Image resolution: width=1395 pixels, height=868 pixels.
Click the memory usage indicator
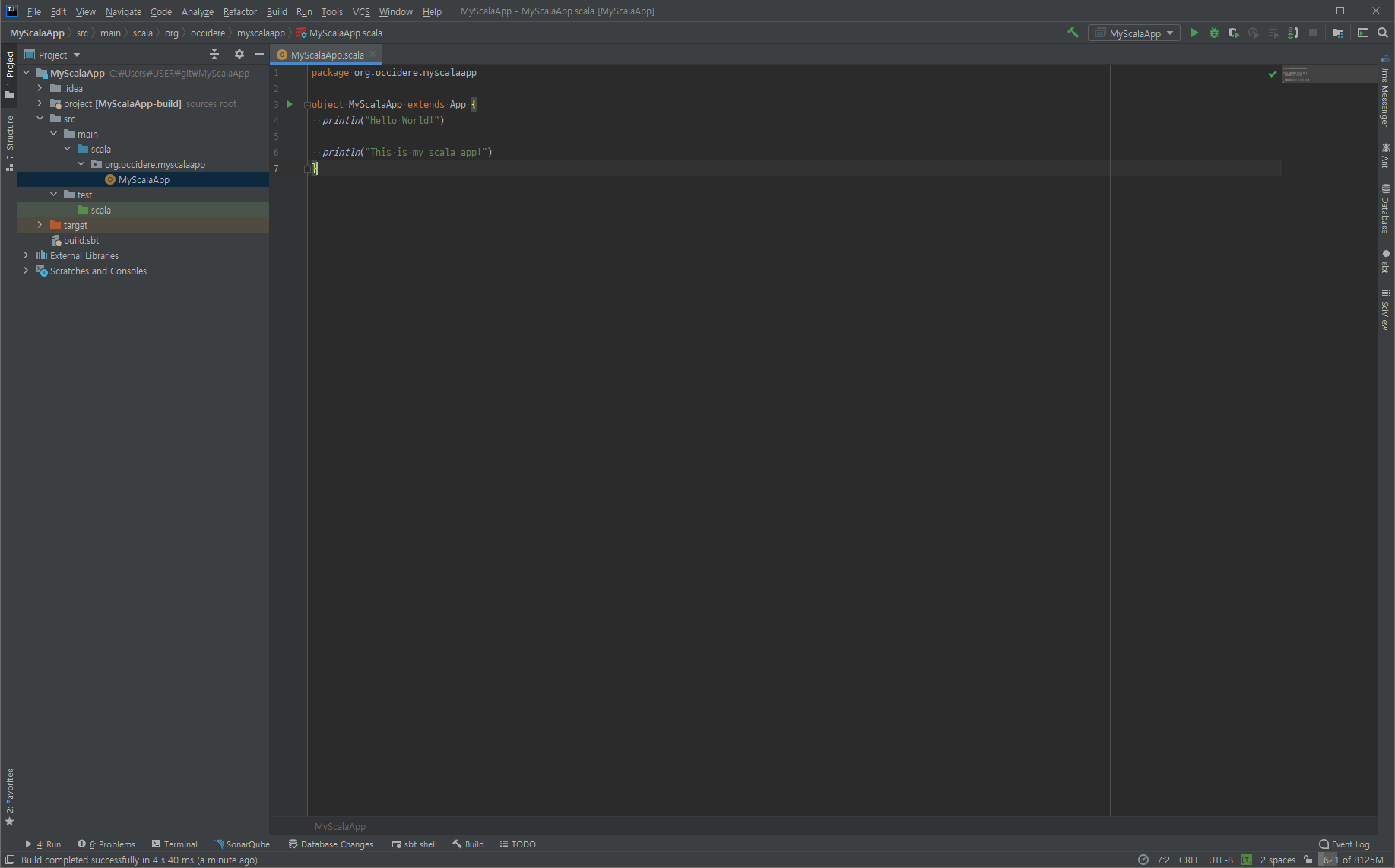pos(1353,860)
